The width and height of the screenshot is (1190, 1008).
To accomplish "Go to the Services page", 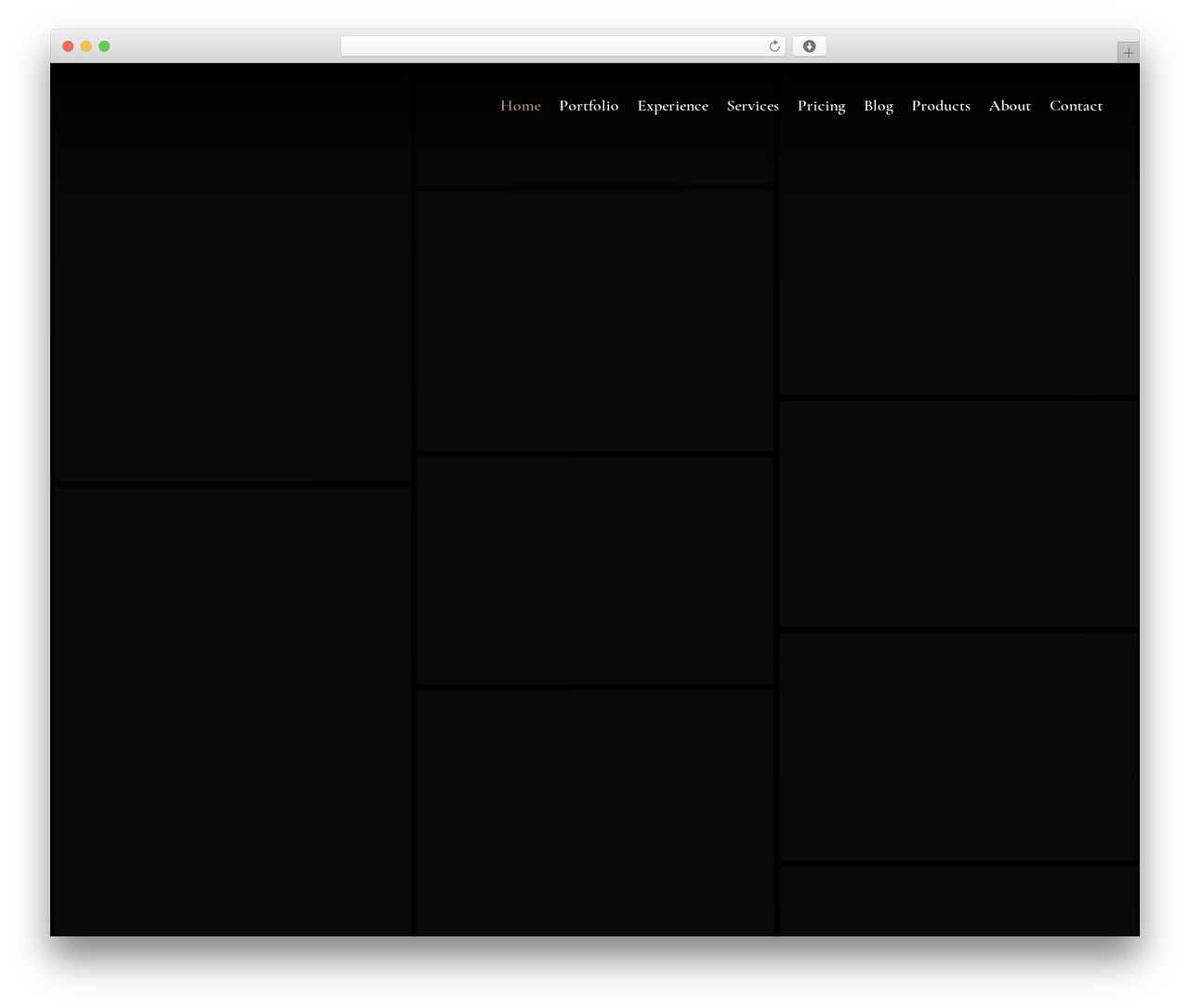I will coord(752,106).
